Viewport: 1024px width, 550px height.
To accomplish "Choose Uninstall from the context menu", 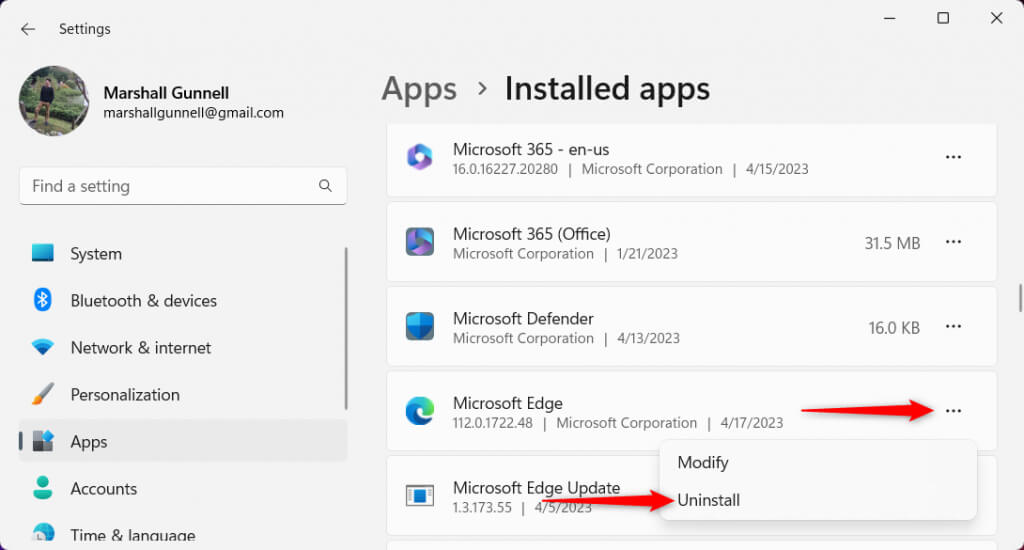I will point(709,500).
